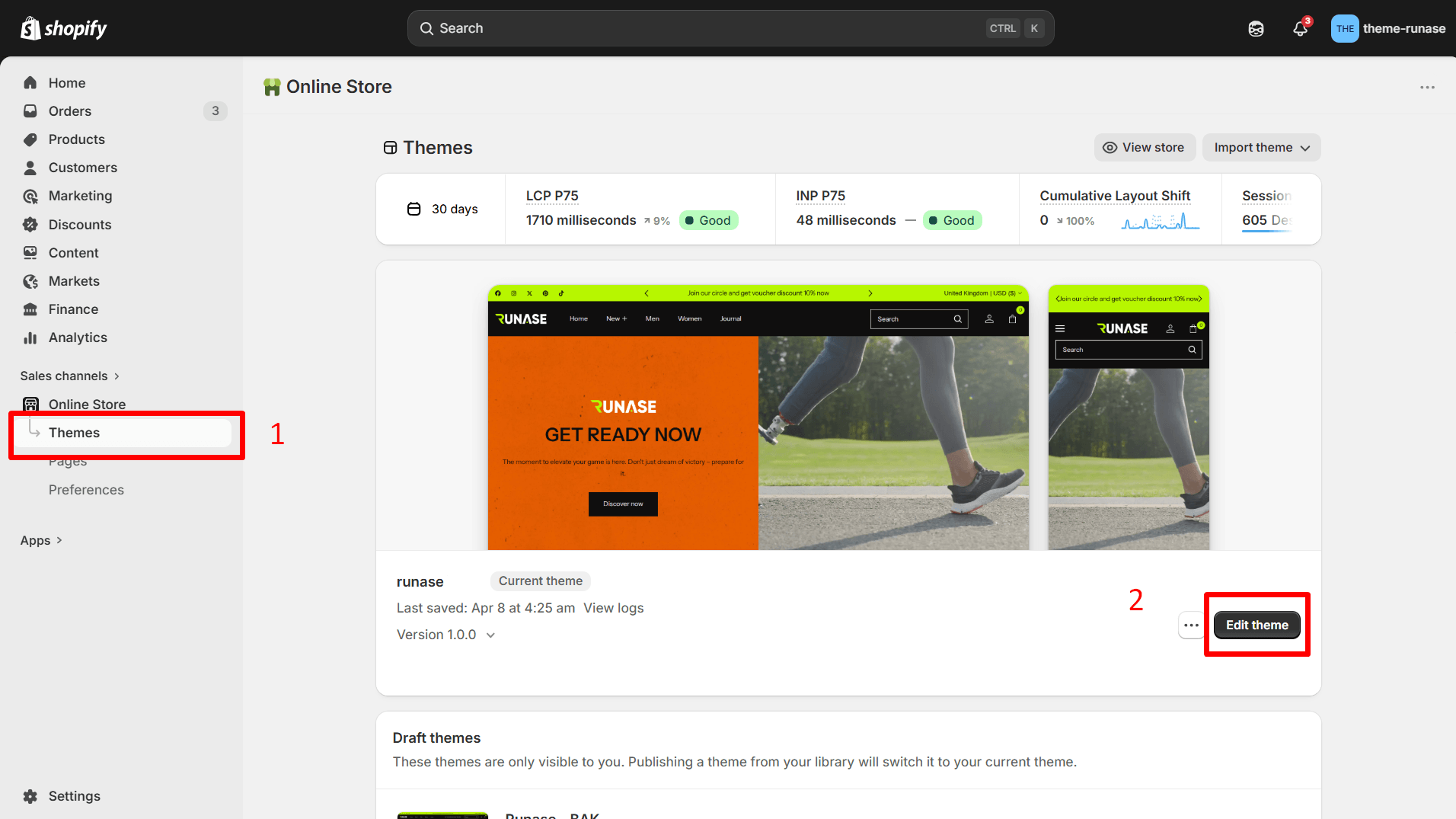Click the Content sidebar icon
This screenshot has height=819, width=1456.
tap(30, 253)
